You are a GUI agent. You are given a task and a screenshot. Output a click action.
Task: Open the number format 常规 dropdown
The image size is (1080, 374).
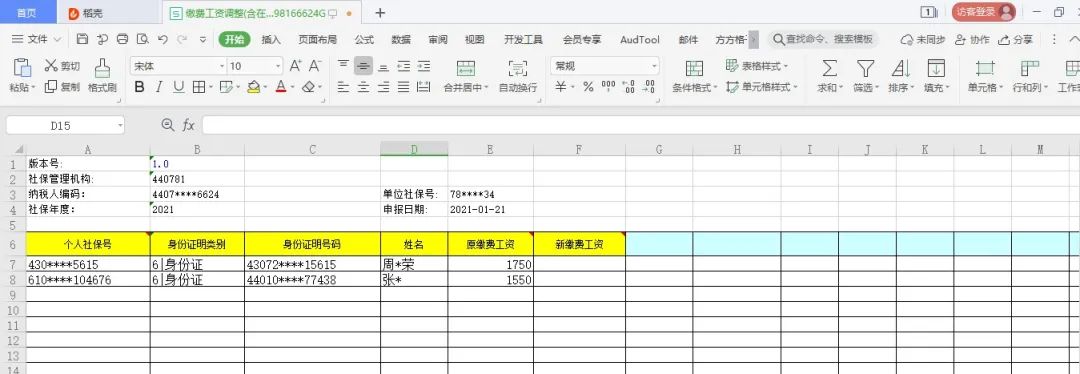coord(654,66)
